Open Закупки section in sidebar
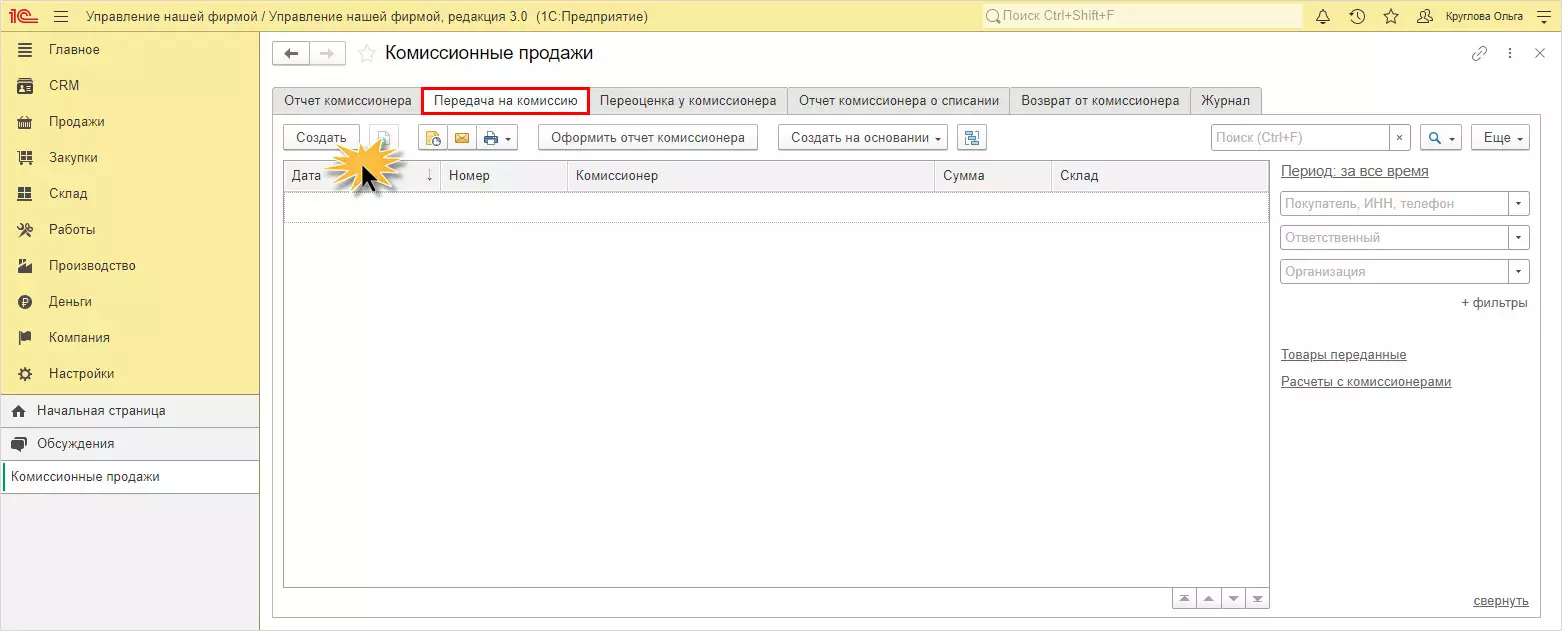The image size is (1562, 631). tap(130, 158)
